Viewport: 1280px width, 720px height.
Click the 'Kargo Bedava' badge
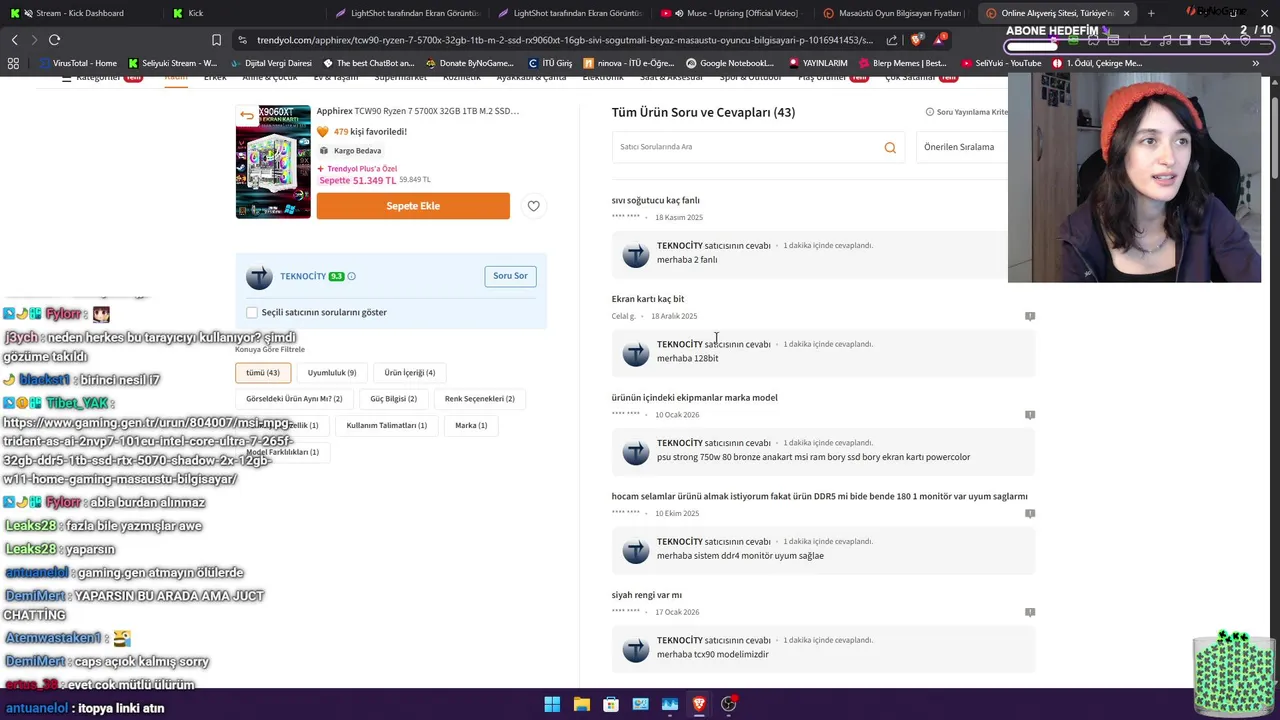point(351,151)
